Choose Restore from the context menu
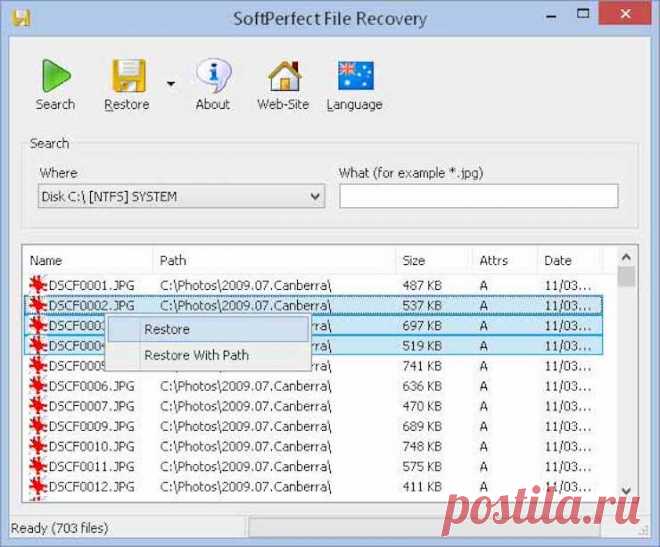The width and height of the screenshot is (660, 547). (208, 329)
